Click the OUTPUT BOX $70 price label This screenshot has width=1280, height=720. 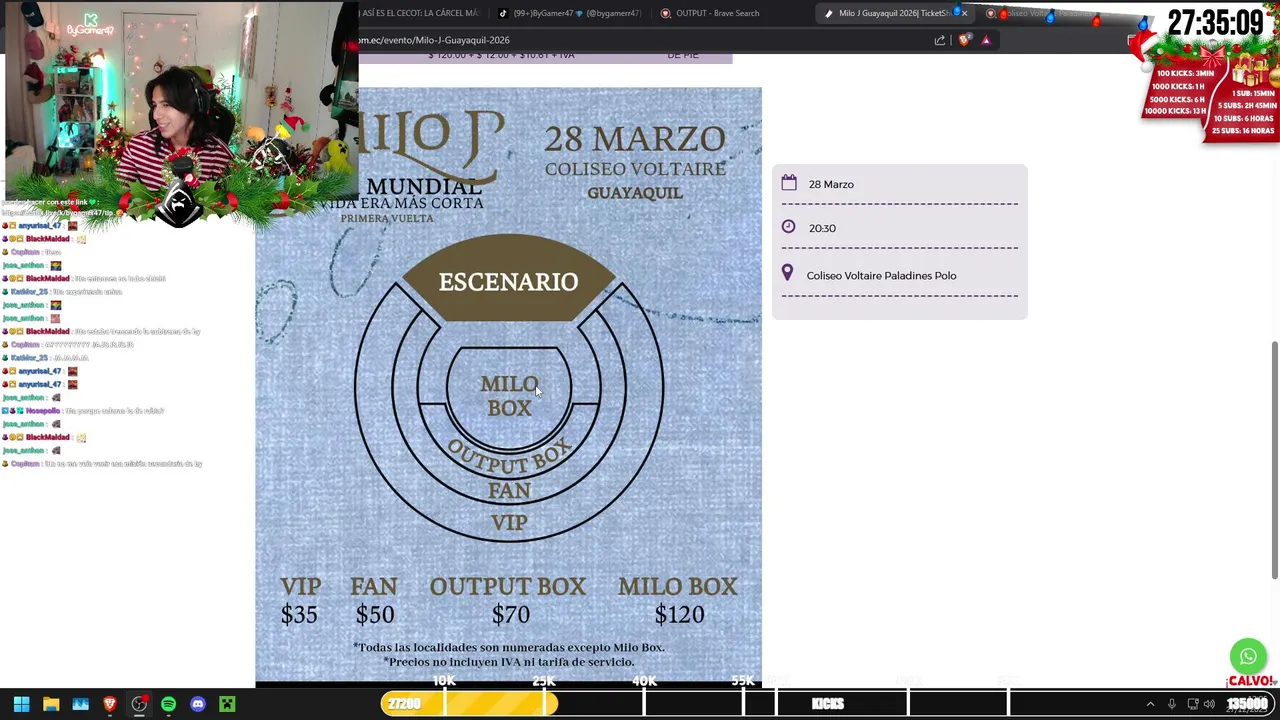[x=508, y=600]
